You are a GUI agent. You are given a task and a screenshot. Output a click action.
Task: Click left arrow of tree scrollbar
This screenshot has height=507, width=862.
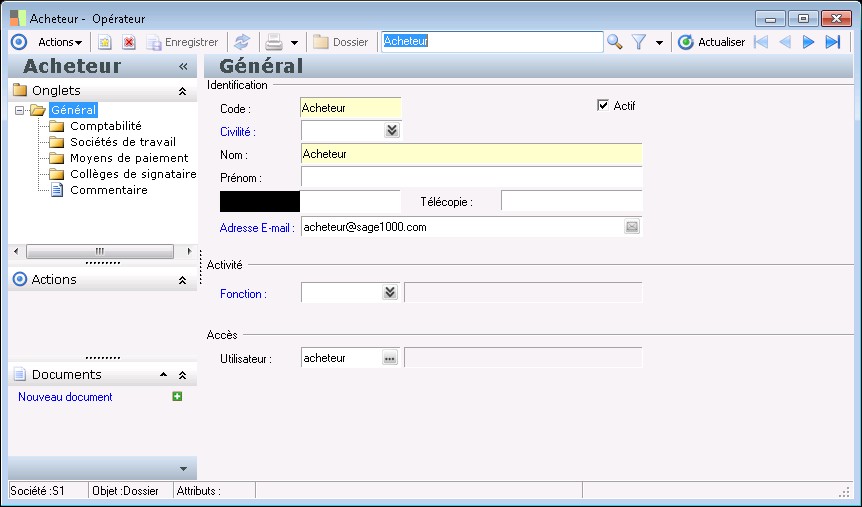[x=16, y=251]
